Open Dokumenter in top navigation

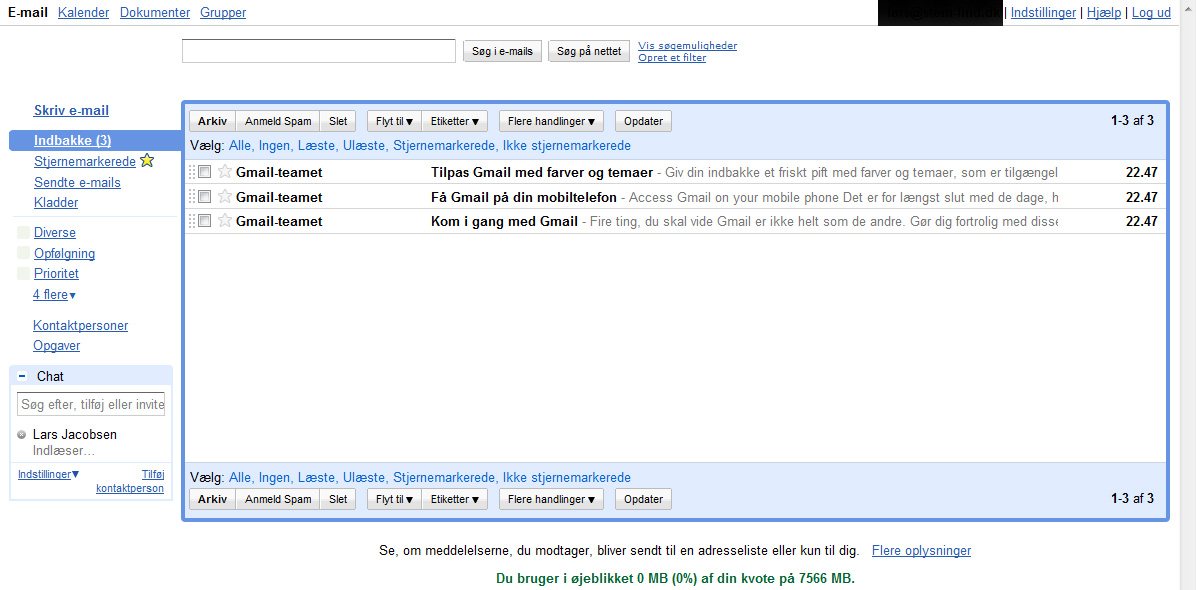coord(155,13)
